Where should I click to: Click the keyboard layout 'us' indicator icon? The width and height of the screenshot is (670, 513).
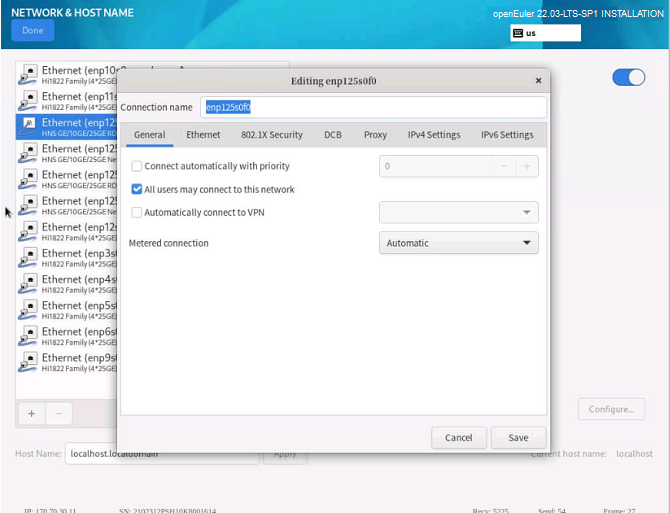pos(517,33)
